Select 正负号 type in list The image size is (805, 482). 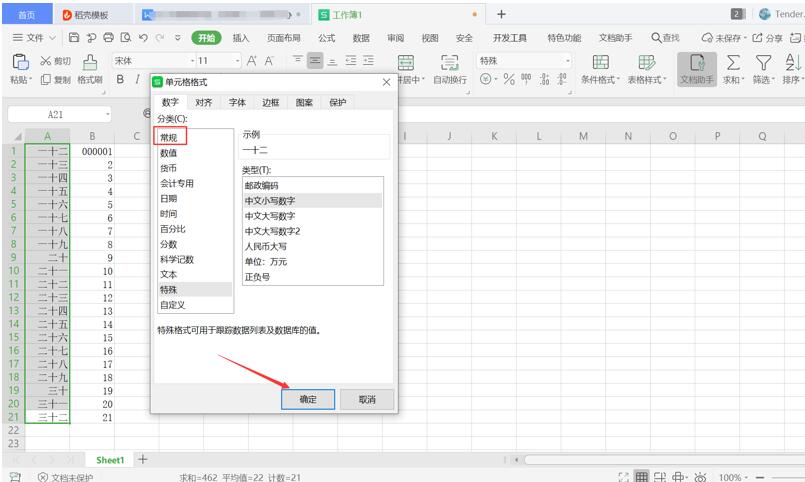(313, 277)
